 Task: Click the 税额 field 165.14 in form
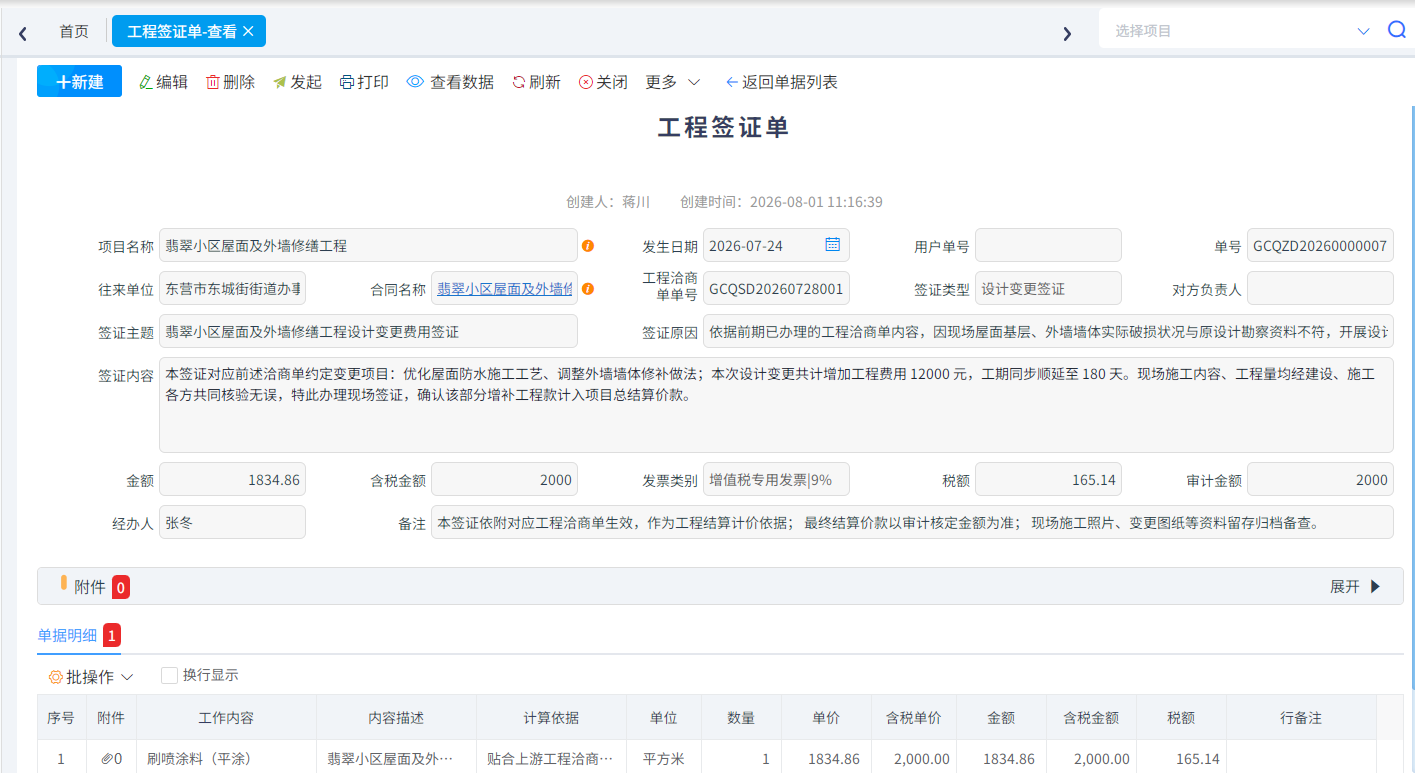(x=1048, y=479)
